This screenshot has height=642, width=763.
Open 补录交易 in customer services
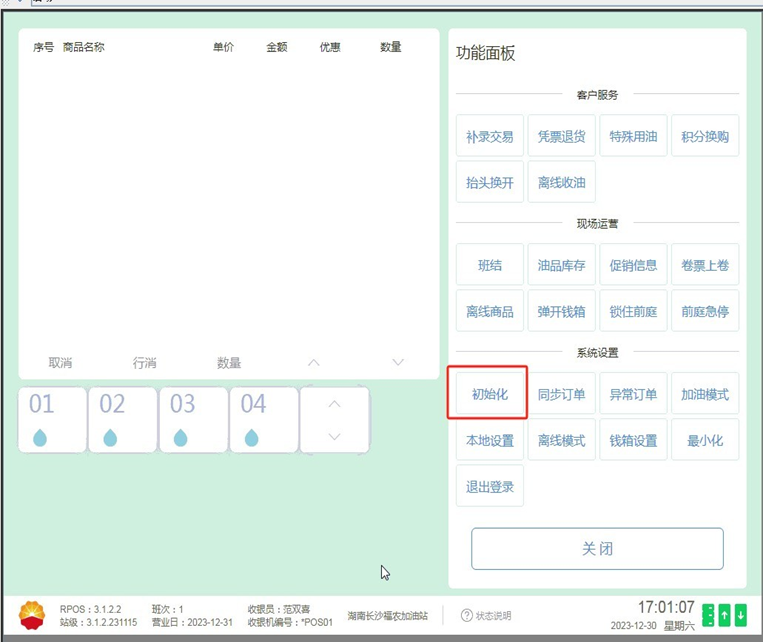click(490, 136)
